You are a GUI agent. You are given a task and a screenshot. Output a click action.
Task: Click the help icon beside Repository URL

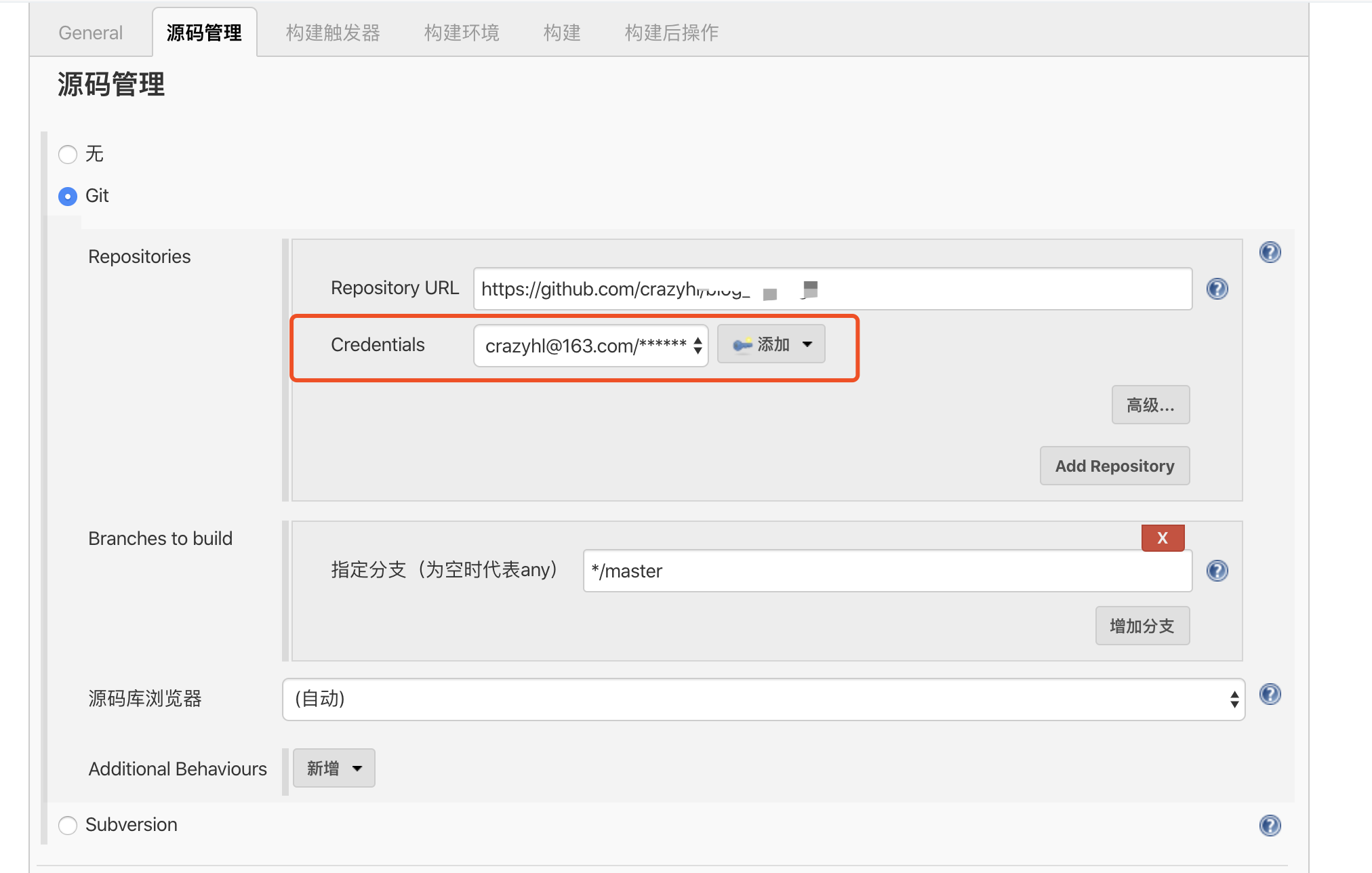tap(1217, 289)
